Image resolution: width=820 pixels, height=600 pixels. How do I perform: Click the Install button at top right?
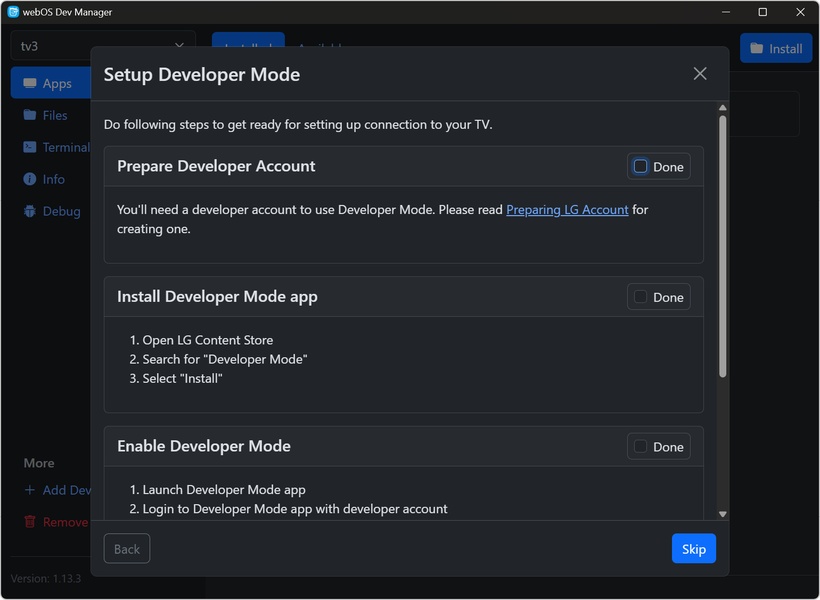coord(776,48)
